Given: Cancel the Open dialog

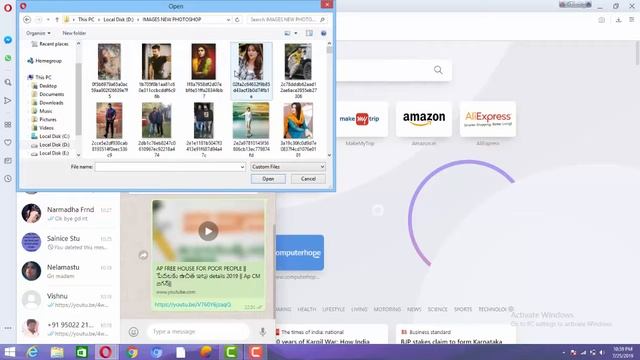Looking at the screenshot, I should tap(308, 179).
